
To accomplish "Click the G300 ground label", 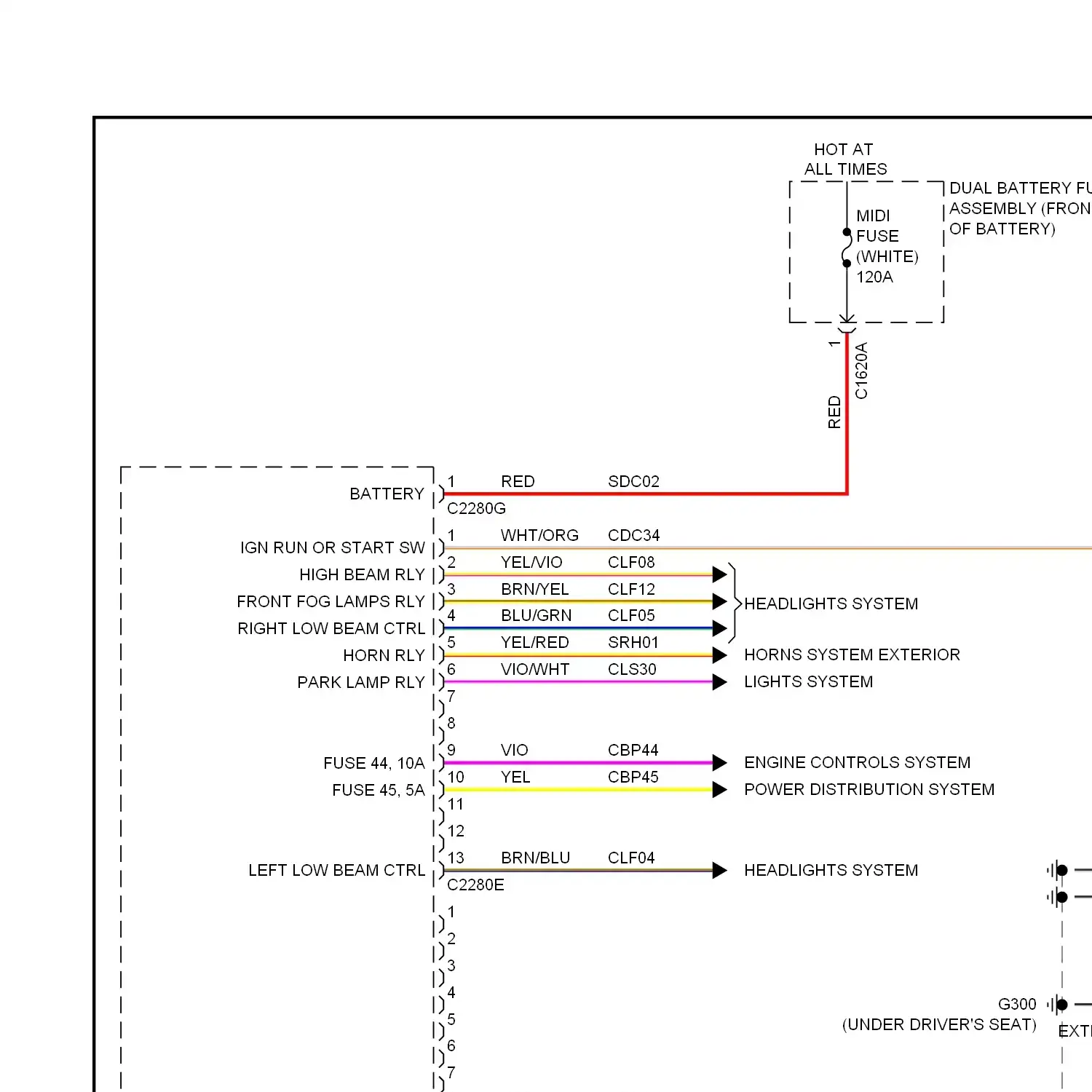I will point(1017,1004).
